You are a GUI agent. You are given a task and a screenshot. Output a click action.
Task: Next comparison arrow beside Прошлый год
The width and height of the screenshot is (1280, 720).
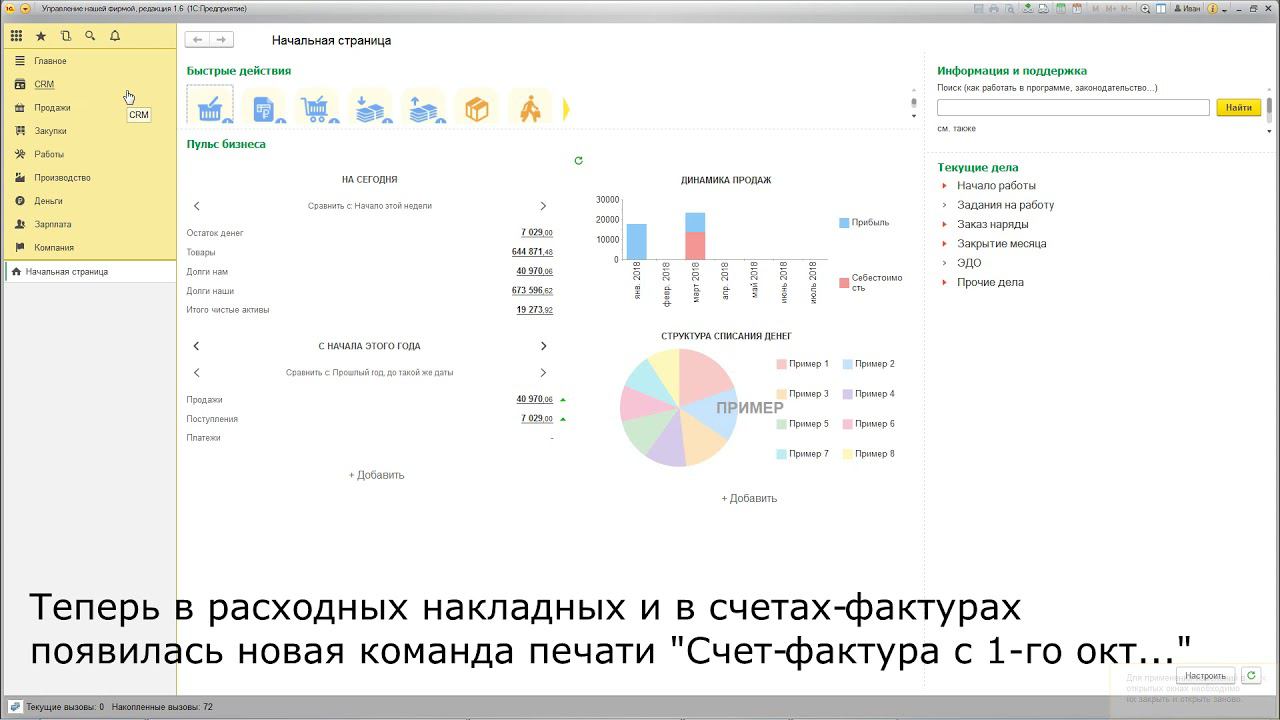(543, 373)
